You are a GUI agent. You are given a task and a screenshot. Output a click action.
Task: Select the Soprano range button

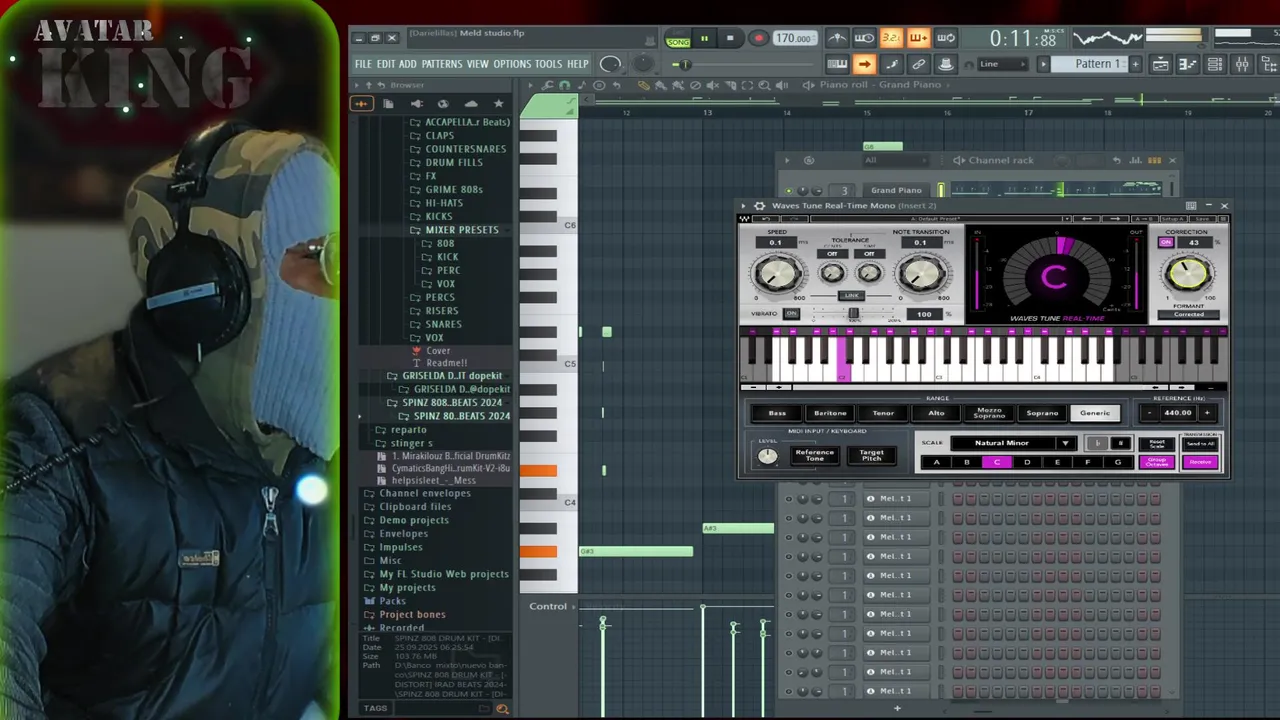coord(1042,413)
